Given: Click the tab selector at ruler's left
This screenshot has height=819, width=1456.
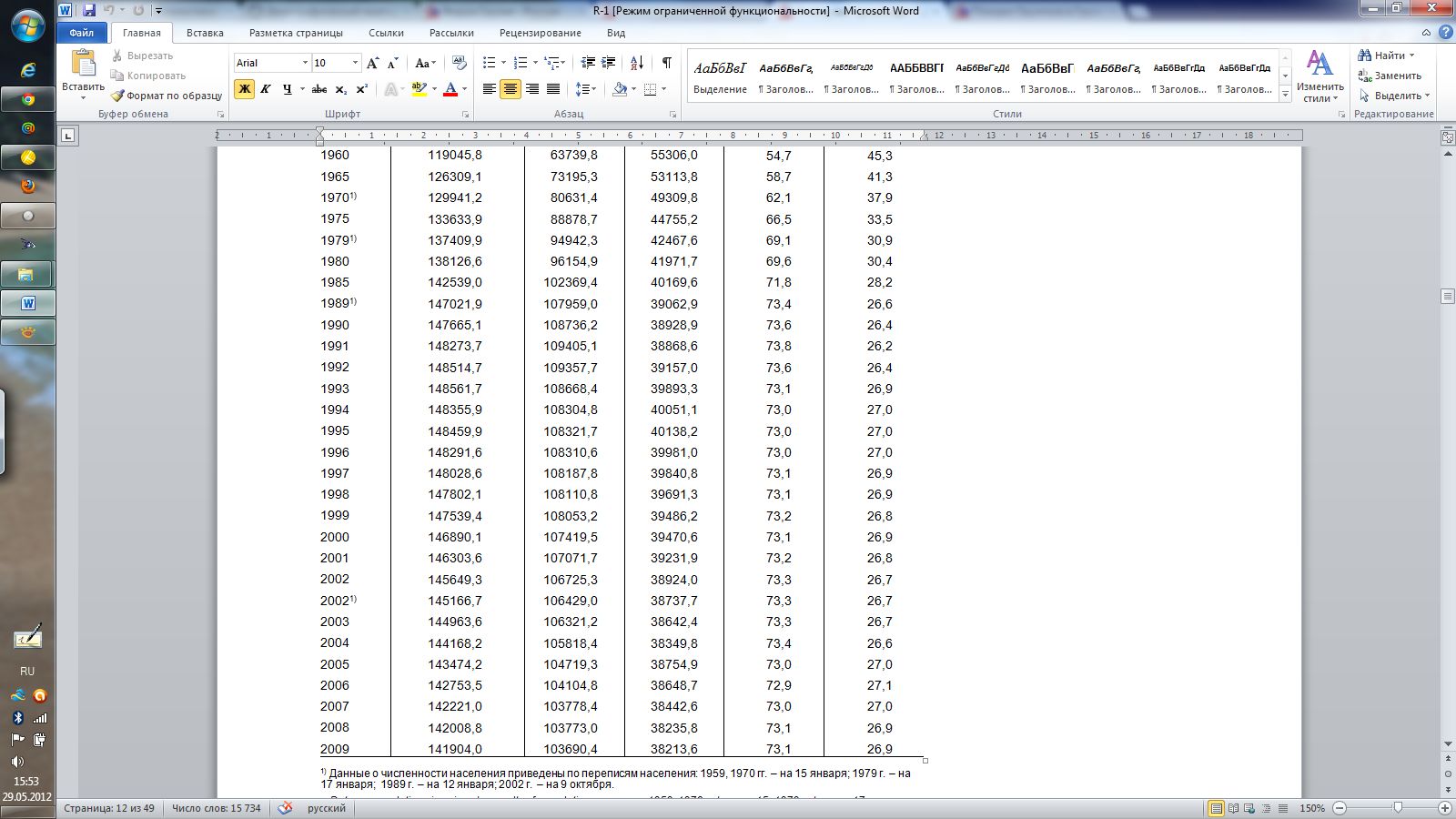Looking at the screenshot, I should tap(68, 136).
